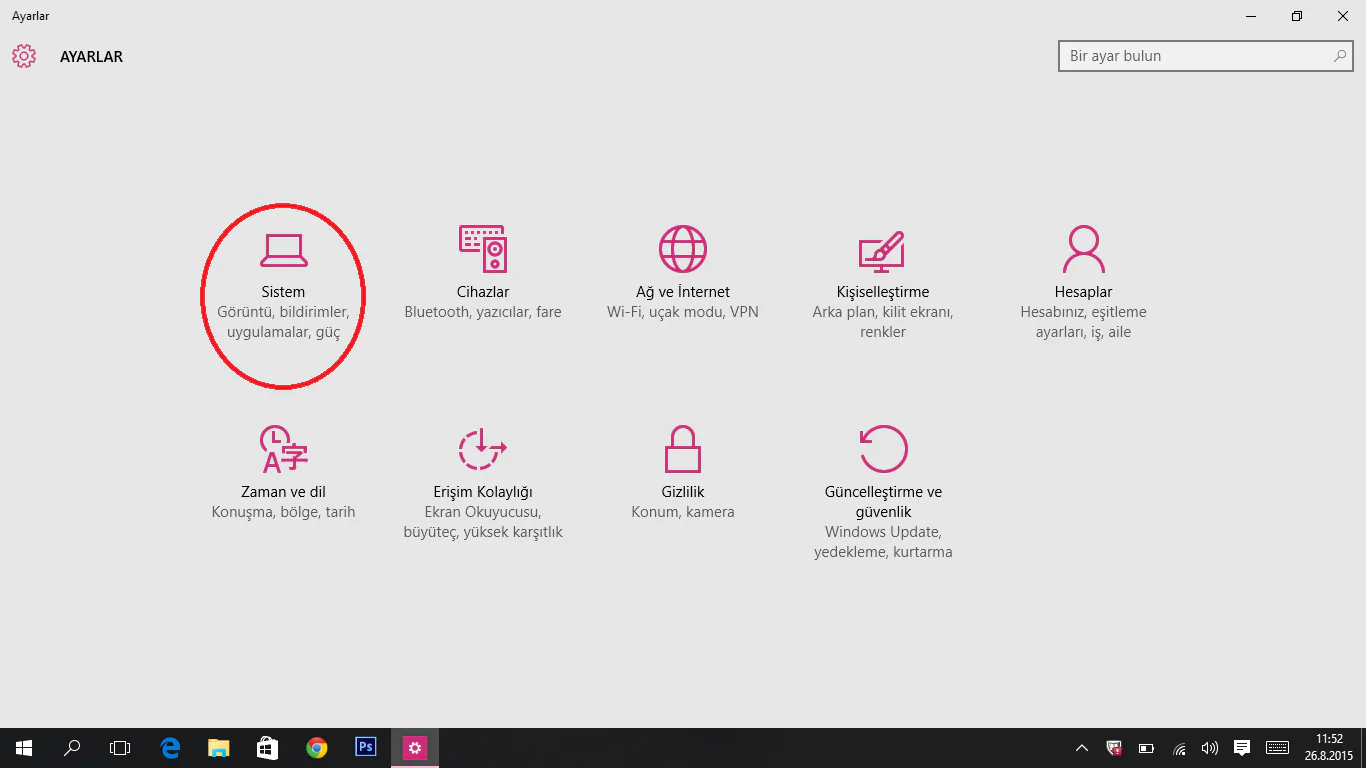Open Hesaplar accounts person icon
Screen dimensions: 1366x768
(x=1083, y=249)
